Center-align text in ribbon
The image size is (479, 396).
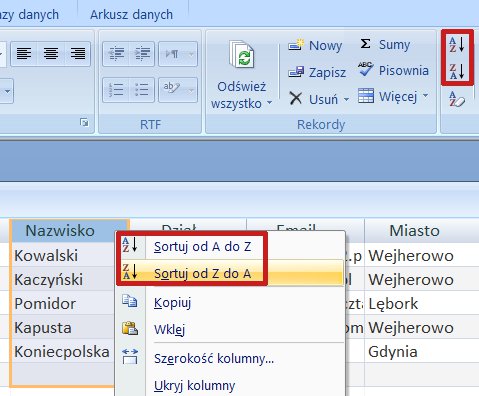pos(51,53)
